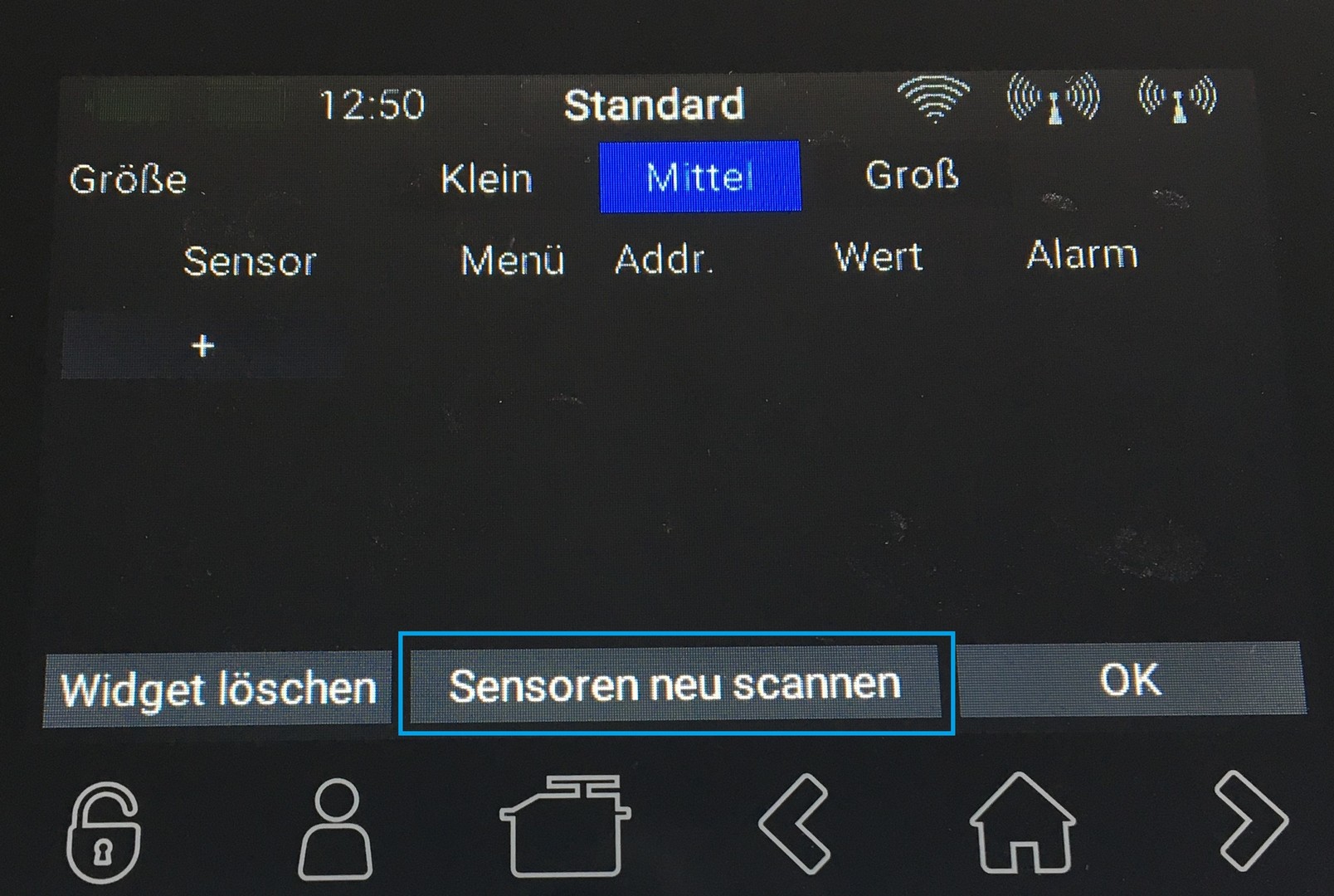Add a new sensor with plus row
1334x896 pixels.
[203, 345]
